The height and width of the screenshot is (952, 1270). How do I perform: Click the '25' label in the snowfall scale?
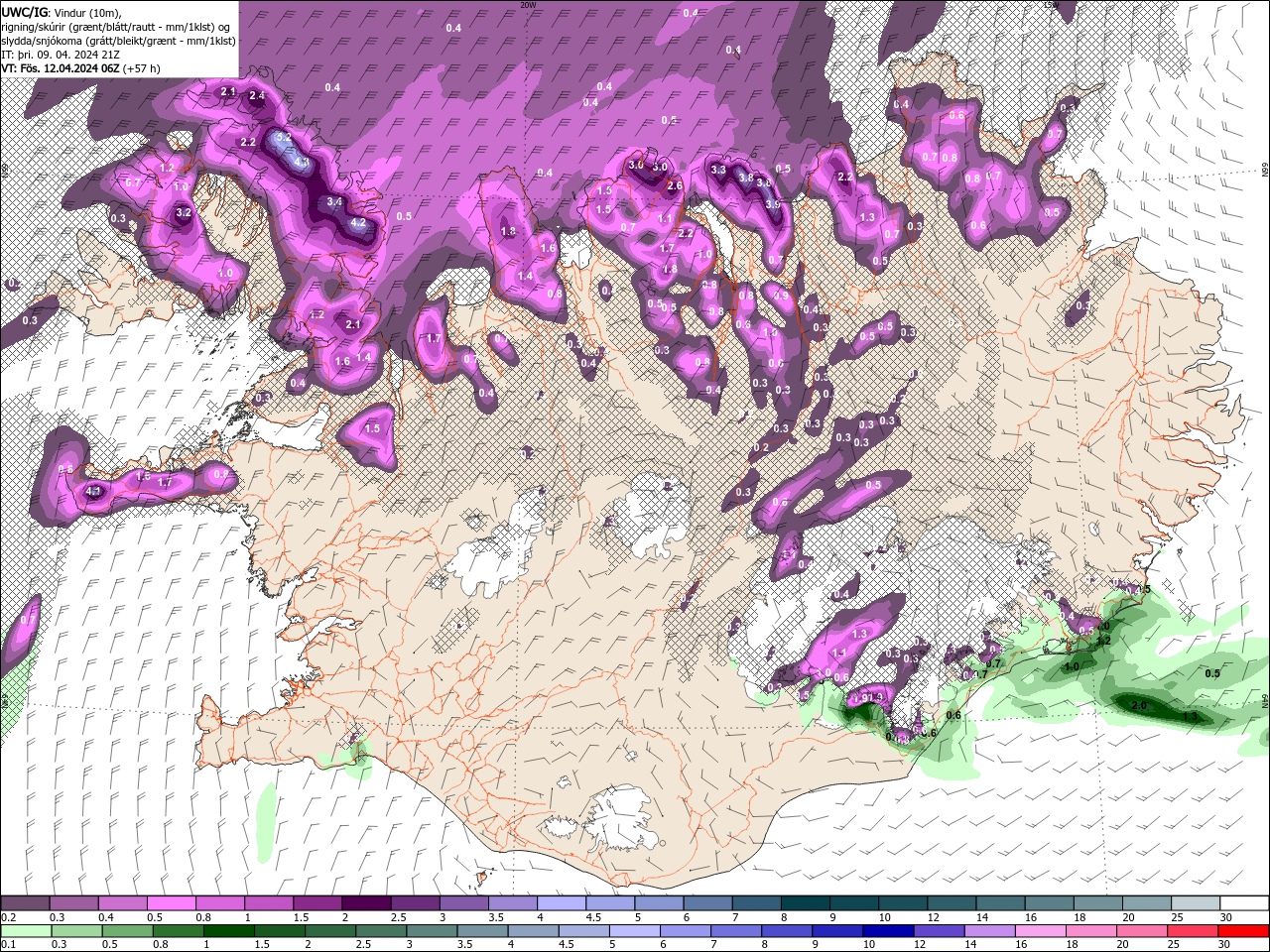1178,917
